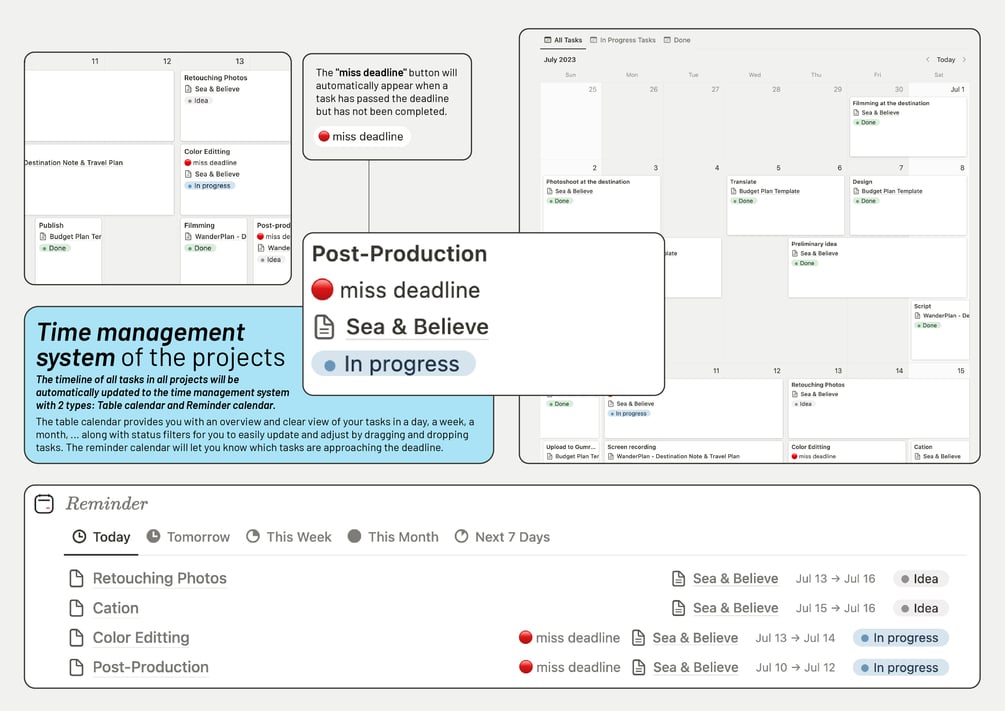Click the large red dot in Post-Production popup
This screenshot has height=711, width=1005.
[x=322, y=290]
